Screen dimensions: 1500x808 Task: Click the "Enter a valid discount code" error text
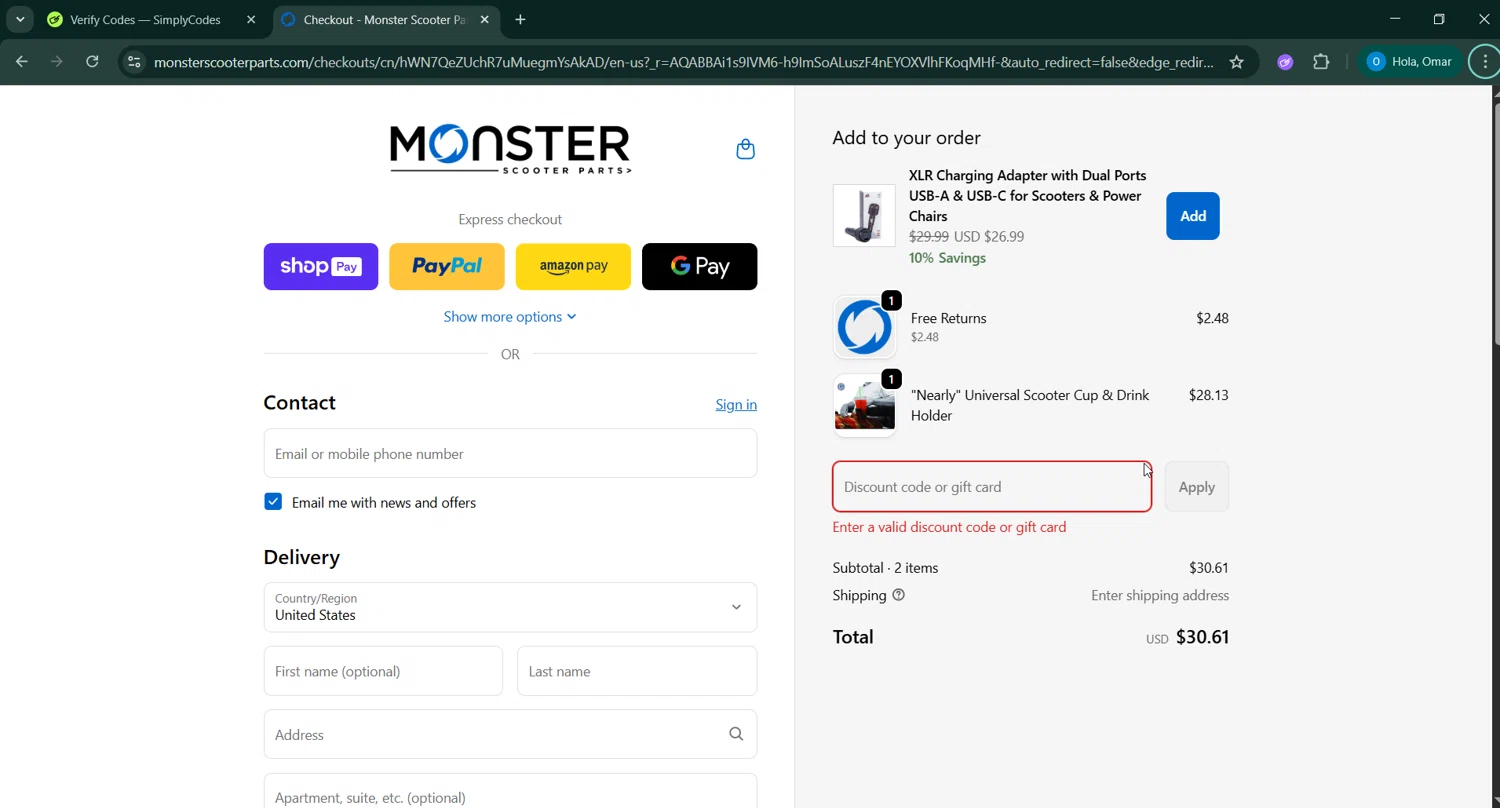coord(949,527)
